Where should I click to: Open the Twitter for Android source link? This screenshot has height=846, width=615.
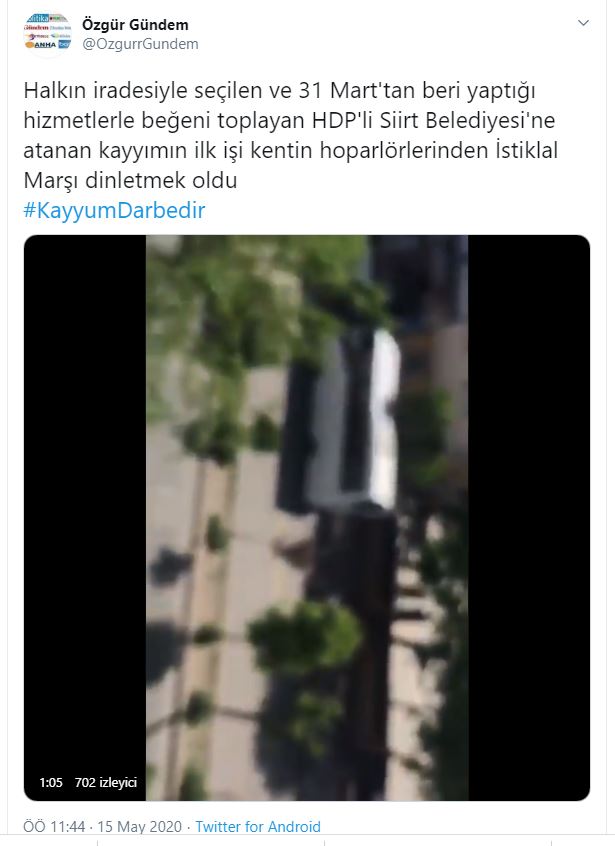(258, 827)
